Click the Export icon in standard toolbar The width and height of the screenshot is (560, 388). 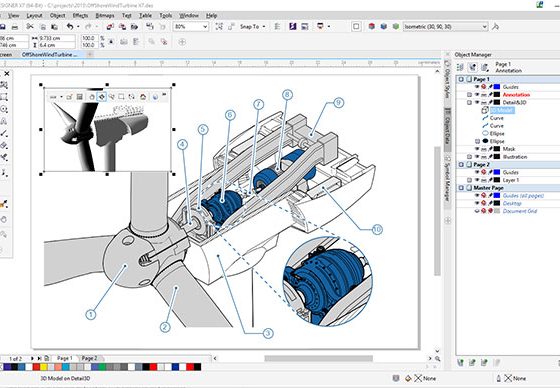click(x=122, y=27)
